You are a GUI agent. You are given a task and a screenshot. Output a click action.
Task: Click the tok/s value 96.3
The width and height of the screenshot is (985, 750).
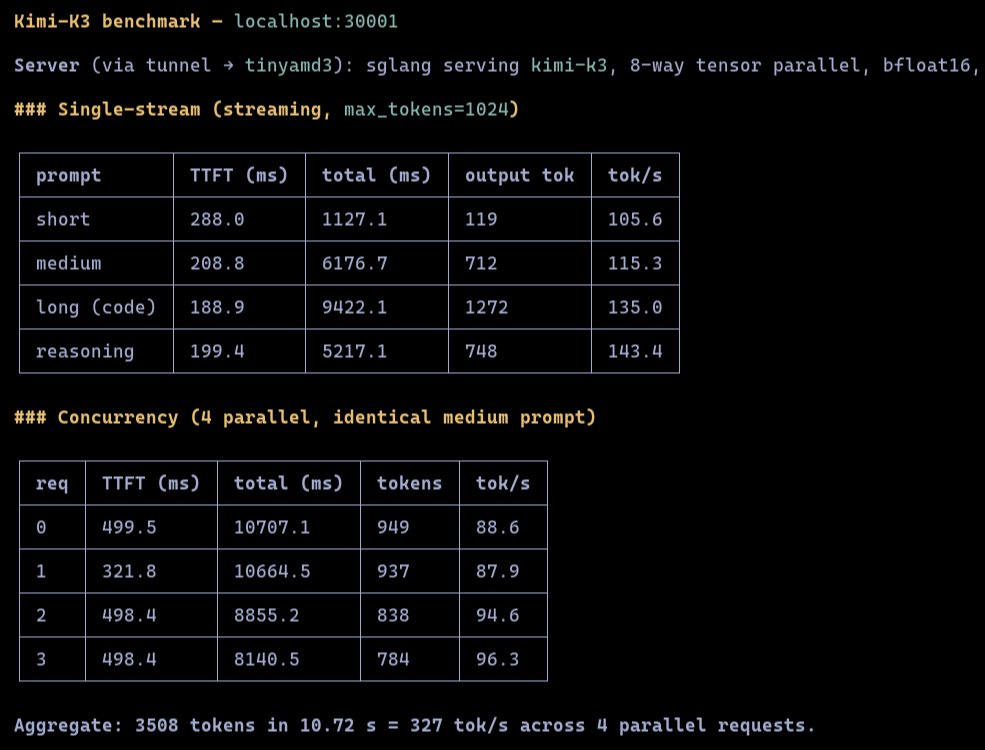click(x=498, y=659)
